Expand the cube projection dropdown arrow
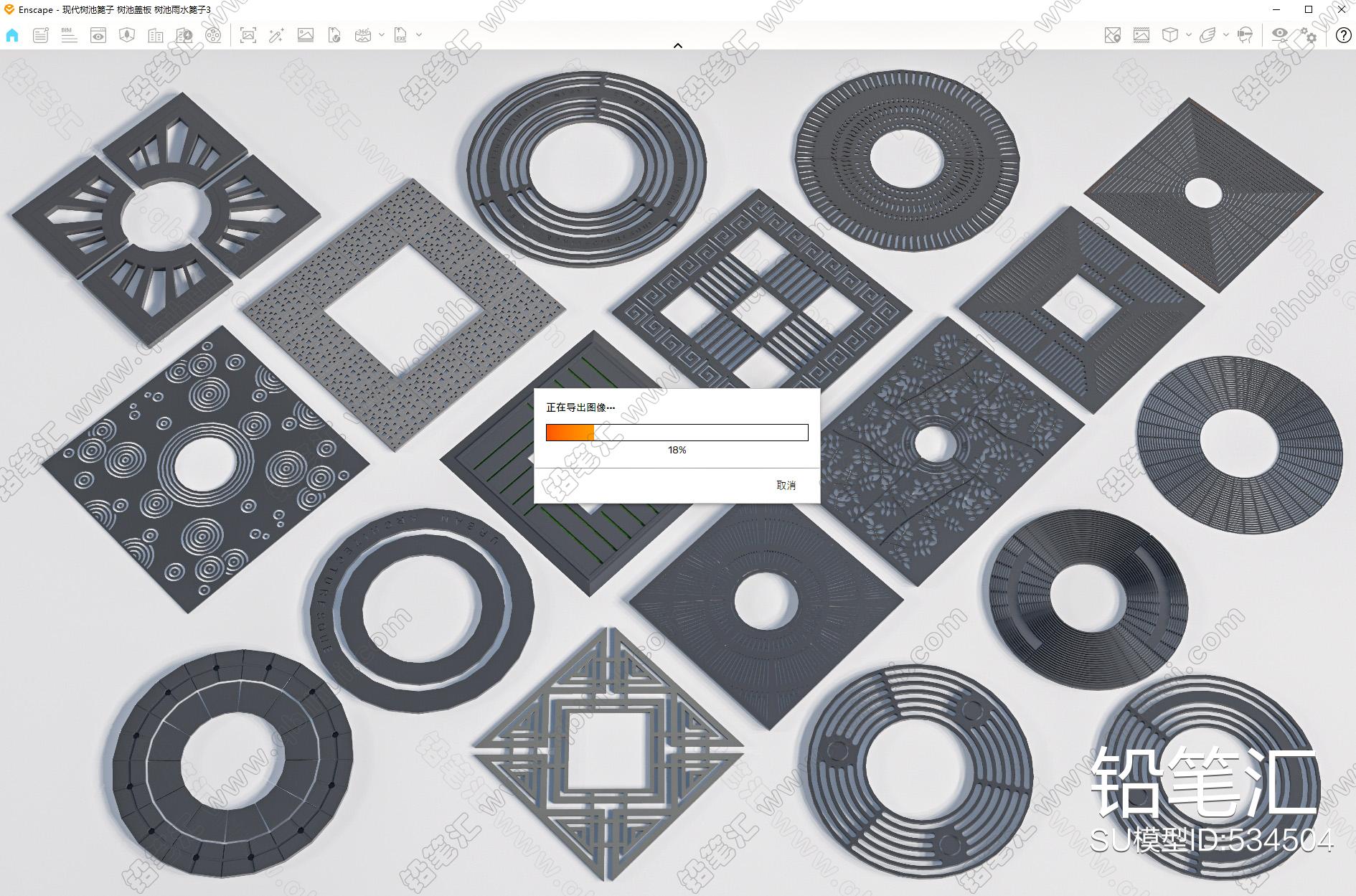1356x896 pixels. 1189,34
